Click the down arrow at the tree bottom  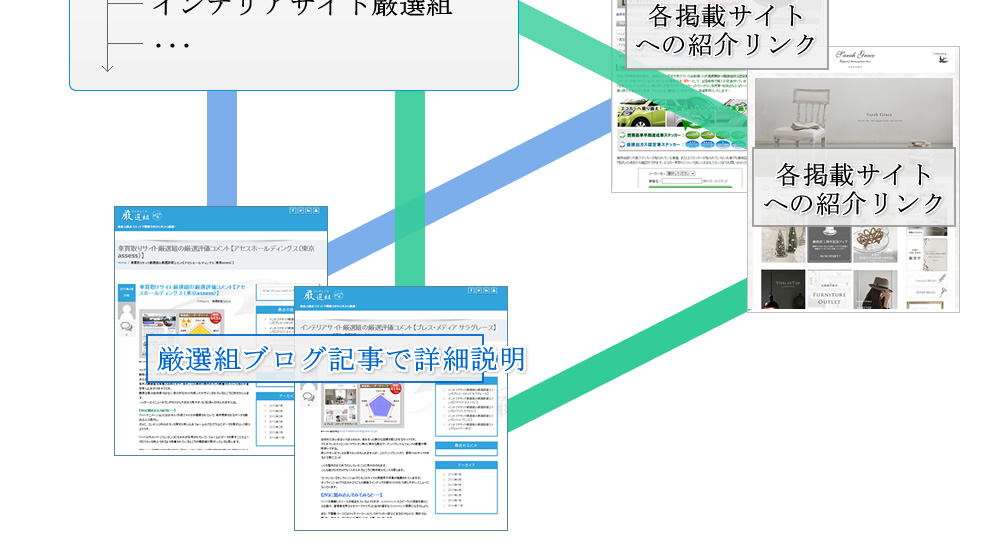click(108, 67)
